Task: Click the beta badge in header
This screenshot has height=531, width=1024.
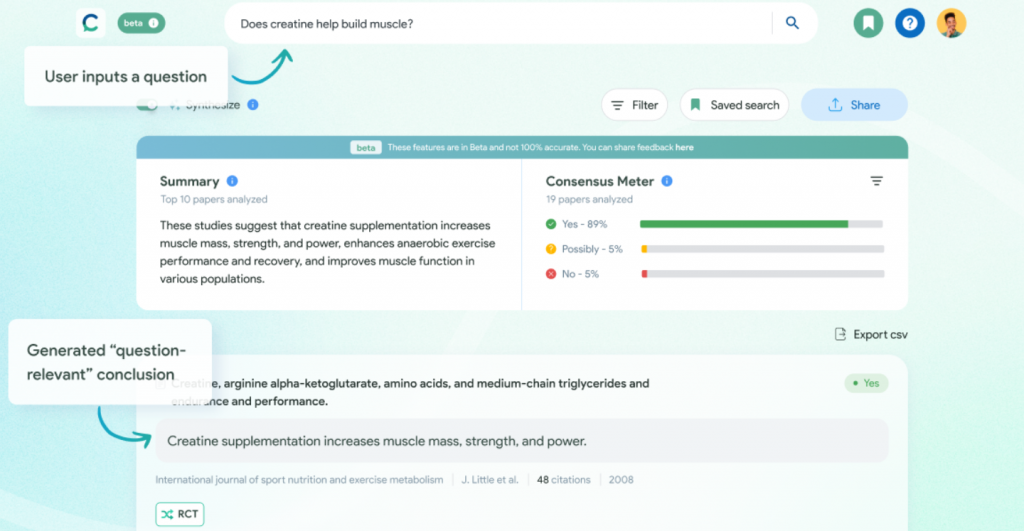Action: 141,23
